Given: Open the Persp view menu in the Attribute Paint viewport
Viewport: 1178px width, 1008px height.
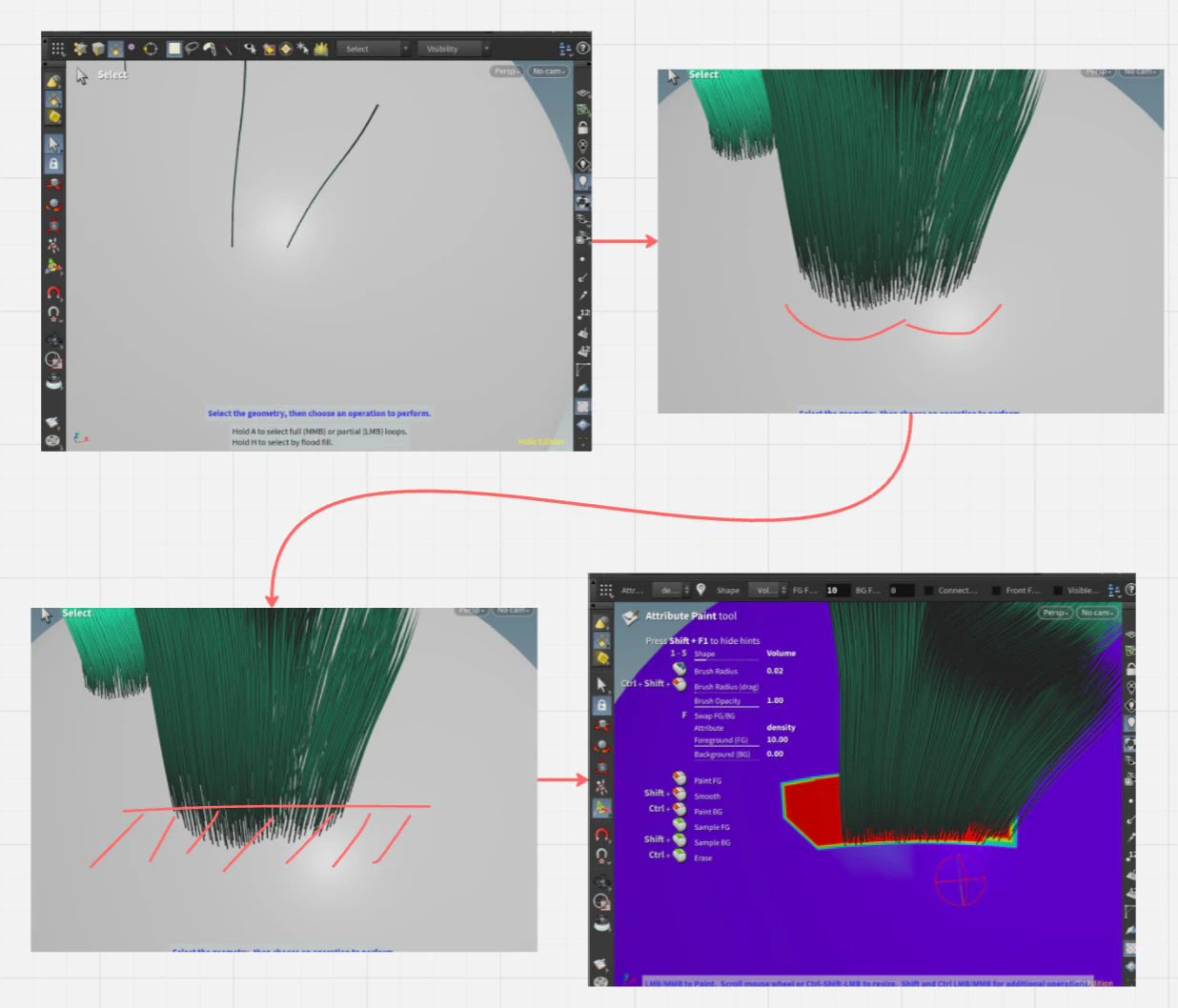Looking at the screenshot, I should (x=1055, y=613).
